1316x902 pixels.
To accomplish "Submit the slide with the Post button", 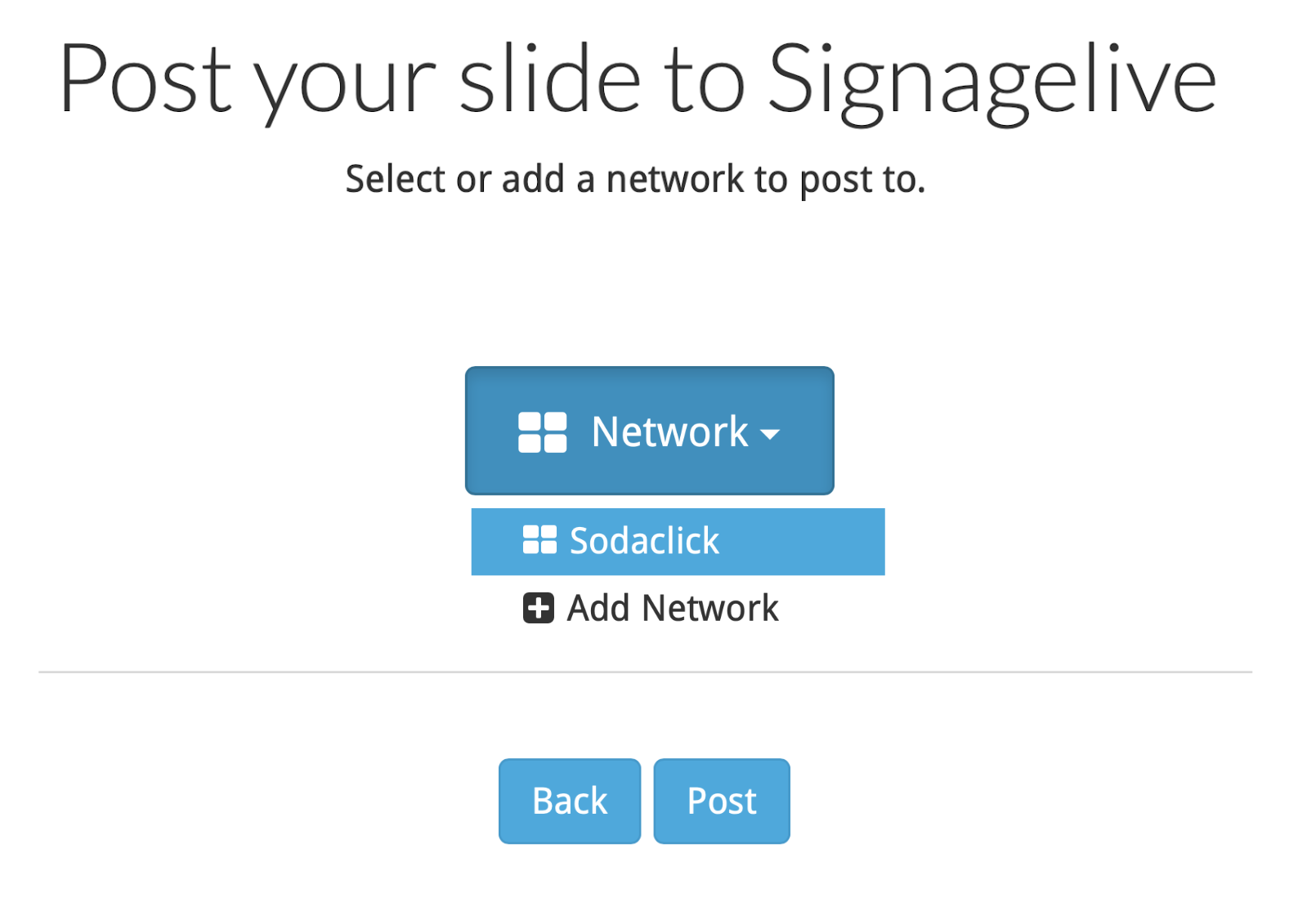I will (721, 801).
